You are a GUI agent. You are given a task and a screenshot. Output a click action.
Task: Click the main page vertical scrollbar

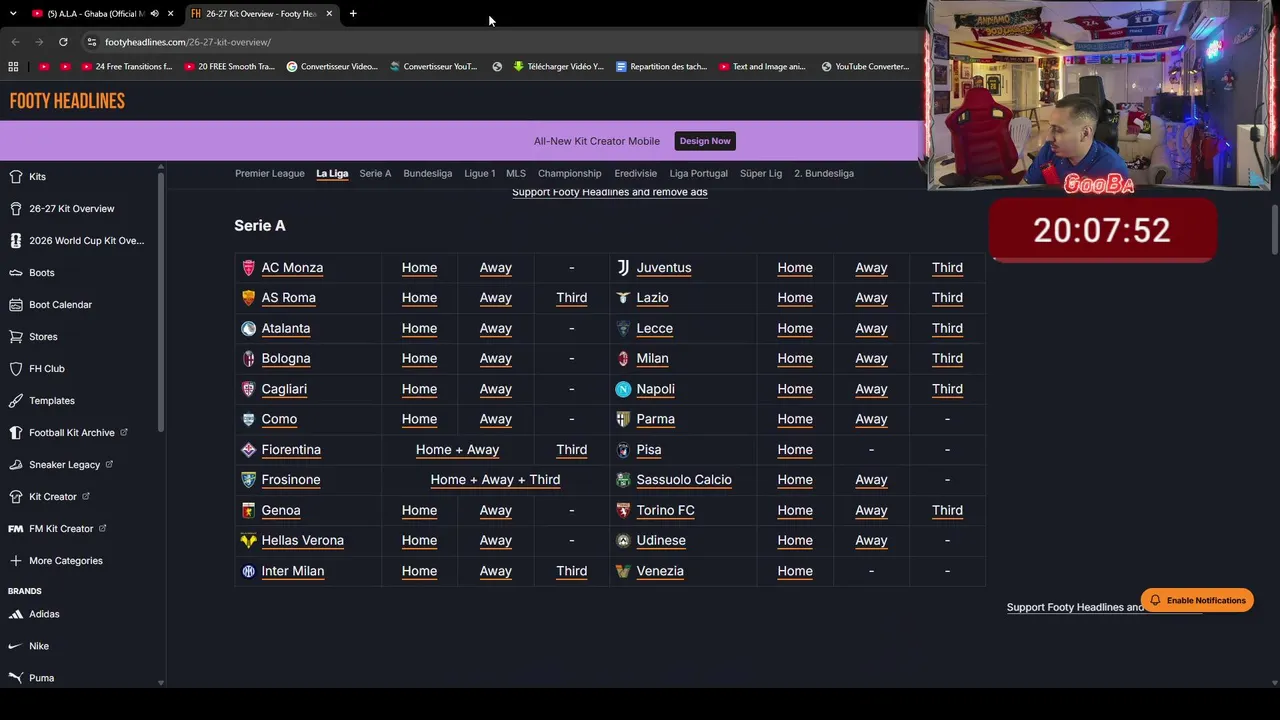pos(1275,230)
